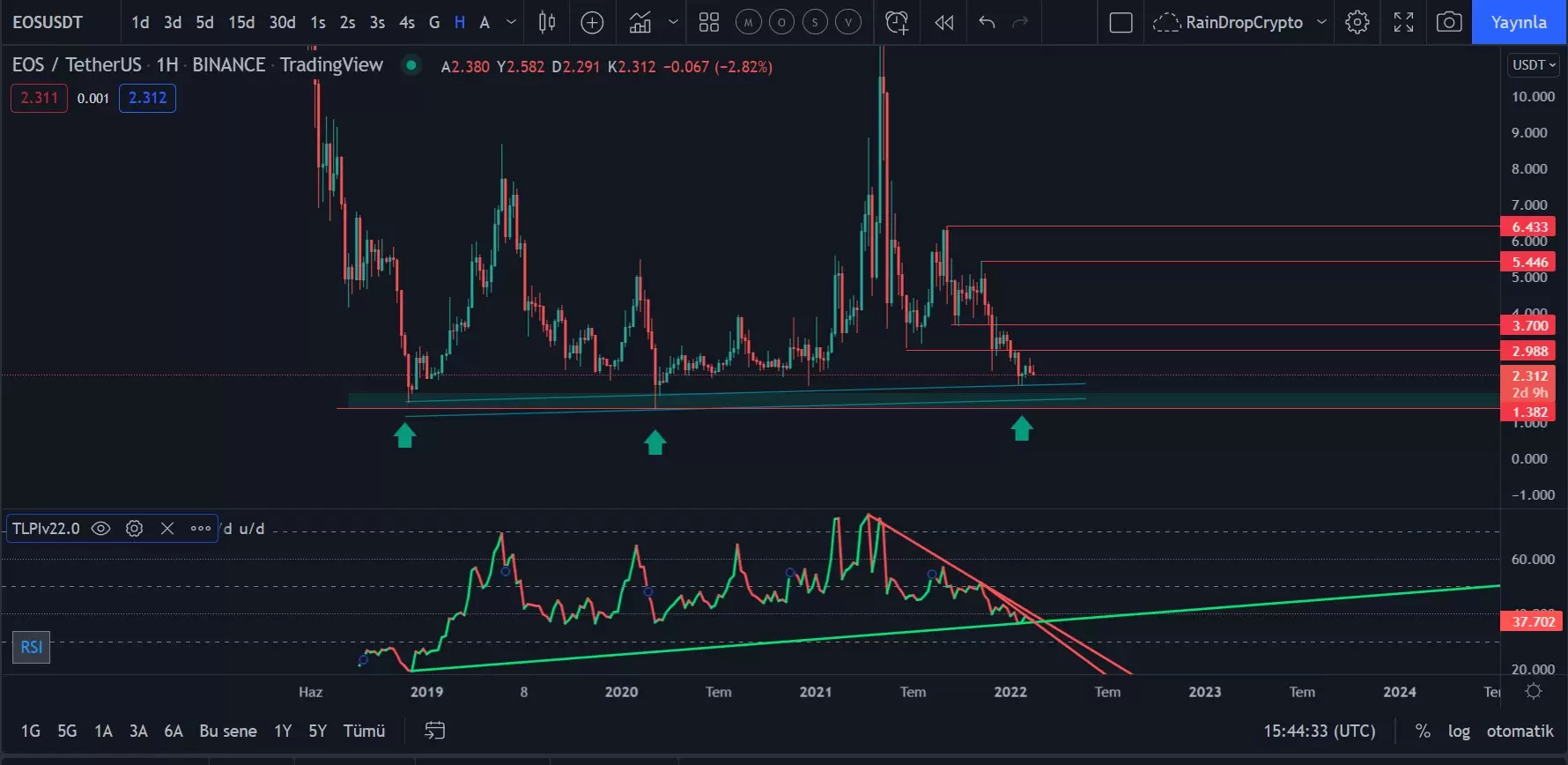Open the indicators chart icon
Image resolution: width=1568 pixels, height=765 pixels.
tap(640, 22)
